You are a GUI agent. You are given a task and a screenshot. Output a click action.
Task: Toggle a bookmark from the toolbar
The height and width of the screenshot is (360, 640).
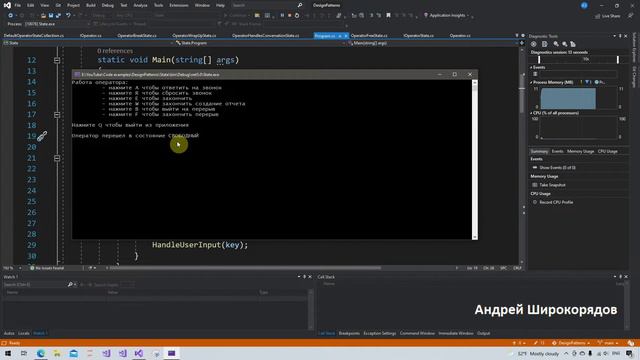click(388, 16)
